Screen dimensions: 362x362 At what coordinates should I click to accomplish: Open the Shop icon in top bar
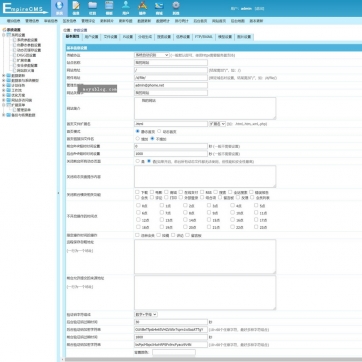pyautogui.click(x=159, y=8)
